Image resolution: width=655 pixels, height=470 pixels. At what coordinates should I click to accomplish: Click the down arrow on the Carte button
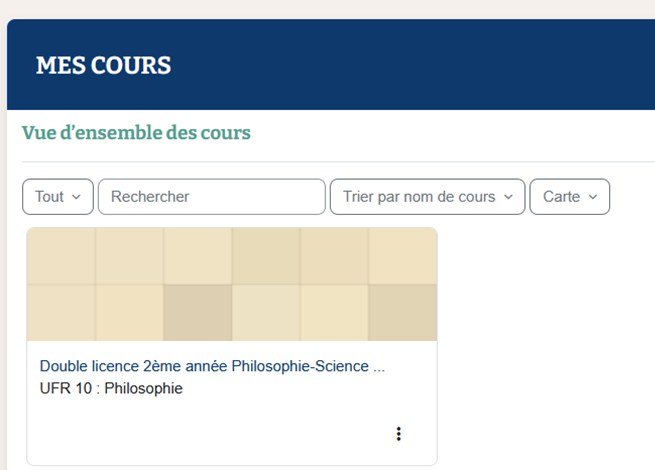pos(593,197)
